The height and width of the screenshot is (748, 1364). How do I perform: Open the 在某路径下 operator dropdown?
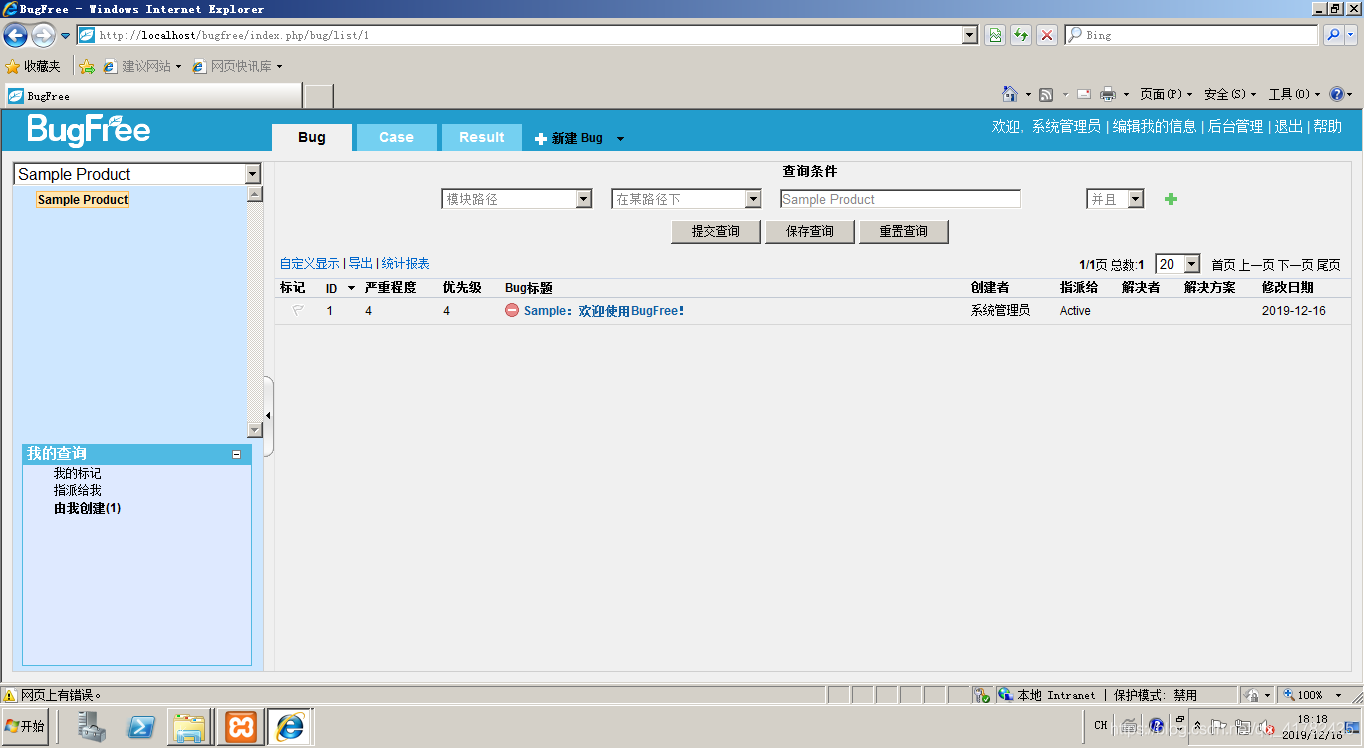[x=754, y=199]
